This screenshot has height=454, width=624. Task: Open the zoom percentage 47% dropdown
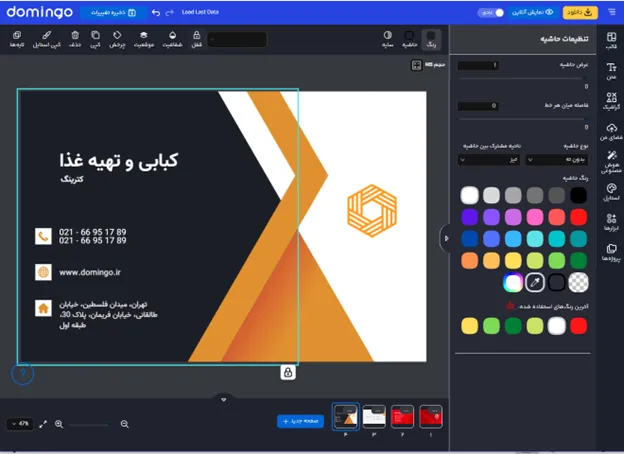point(19,424)
